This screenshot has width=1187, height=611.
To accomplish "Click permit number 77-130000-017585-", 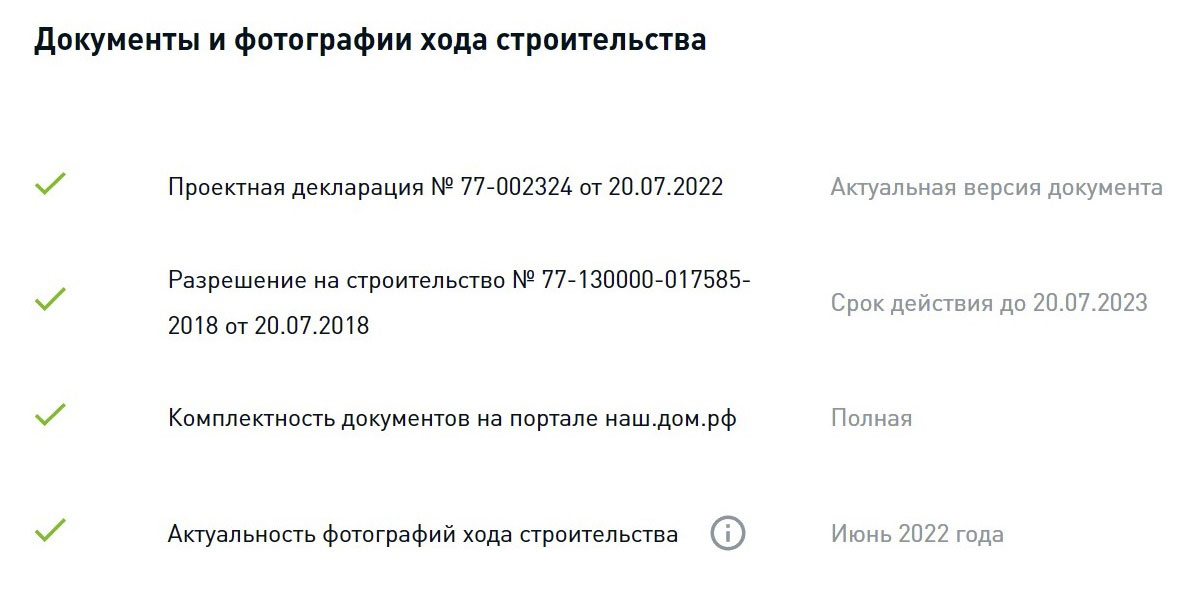I will click(646, 279).
